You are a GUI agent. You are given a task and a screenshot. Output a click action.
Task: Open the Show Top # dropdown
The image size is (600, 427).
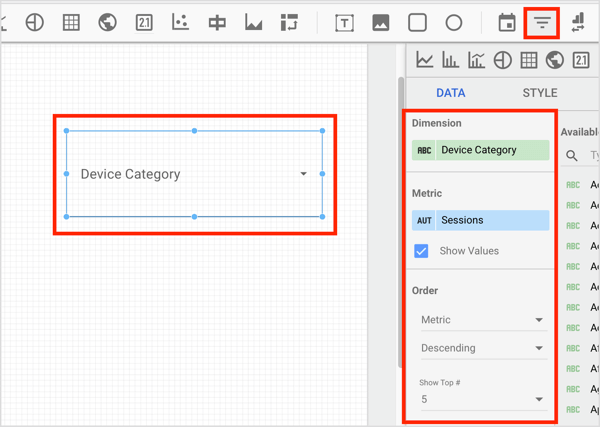pos(481,399)
